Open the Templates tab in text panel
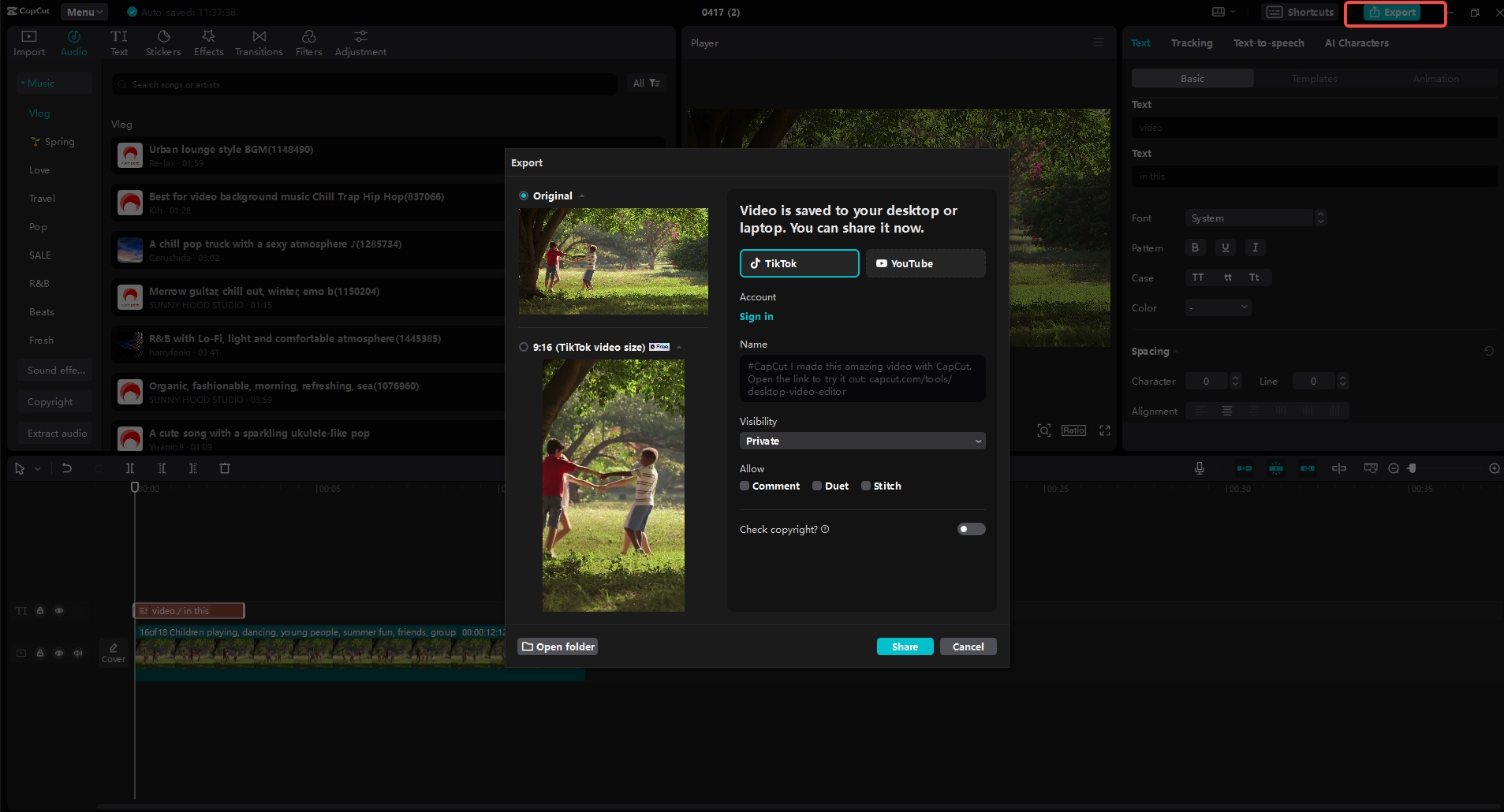This screenshot has width=1504, height=812. point(1314,78)
